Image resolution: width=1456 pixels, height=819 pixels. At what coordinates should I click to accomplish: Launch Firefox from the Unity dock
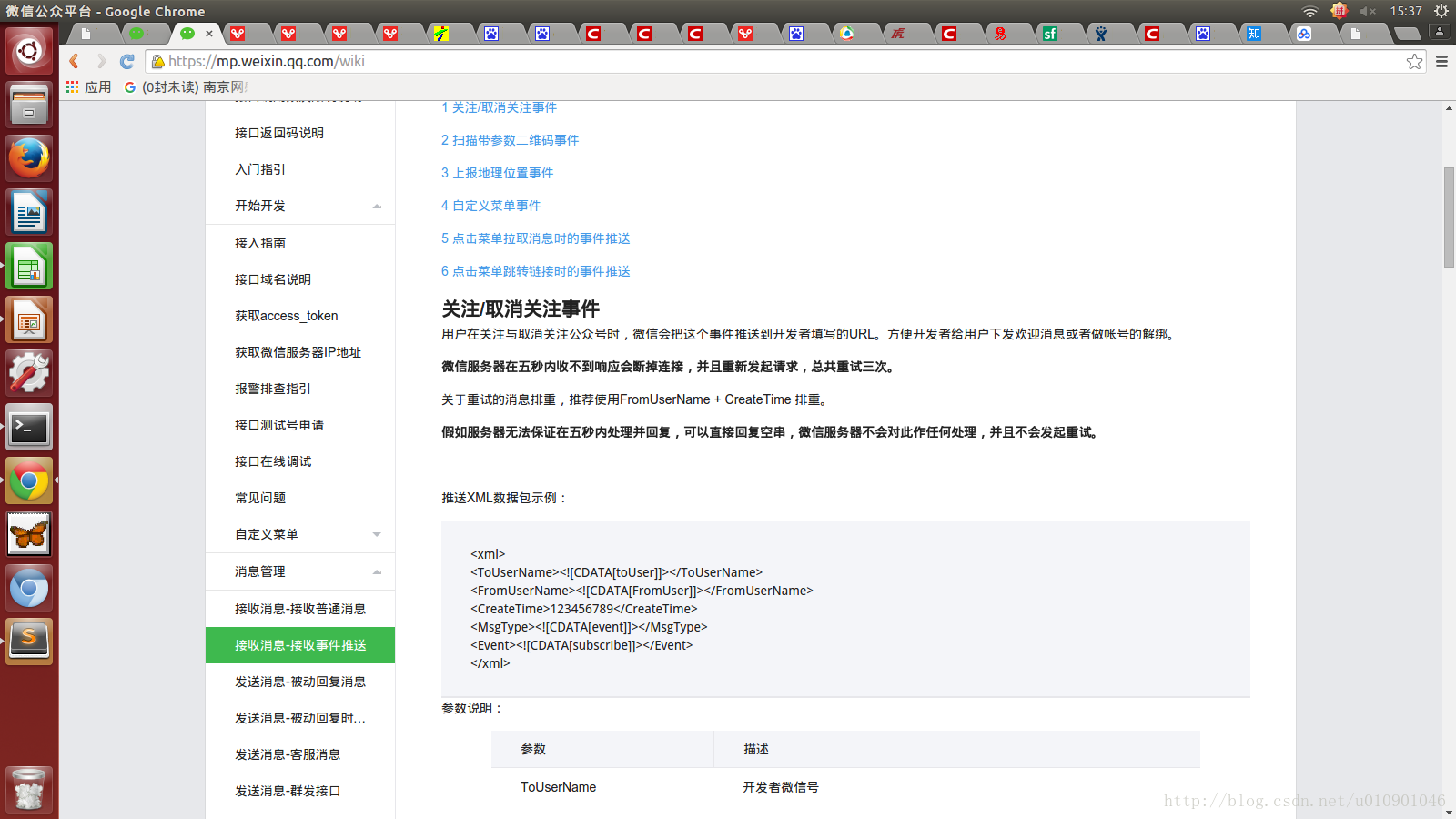[29, 158]
